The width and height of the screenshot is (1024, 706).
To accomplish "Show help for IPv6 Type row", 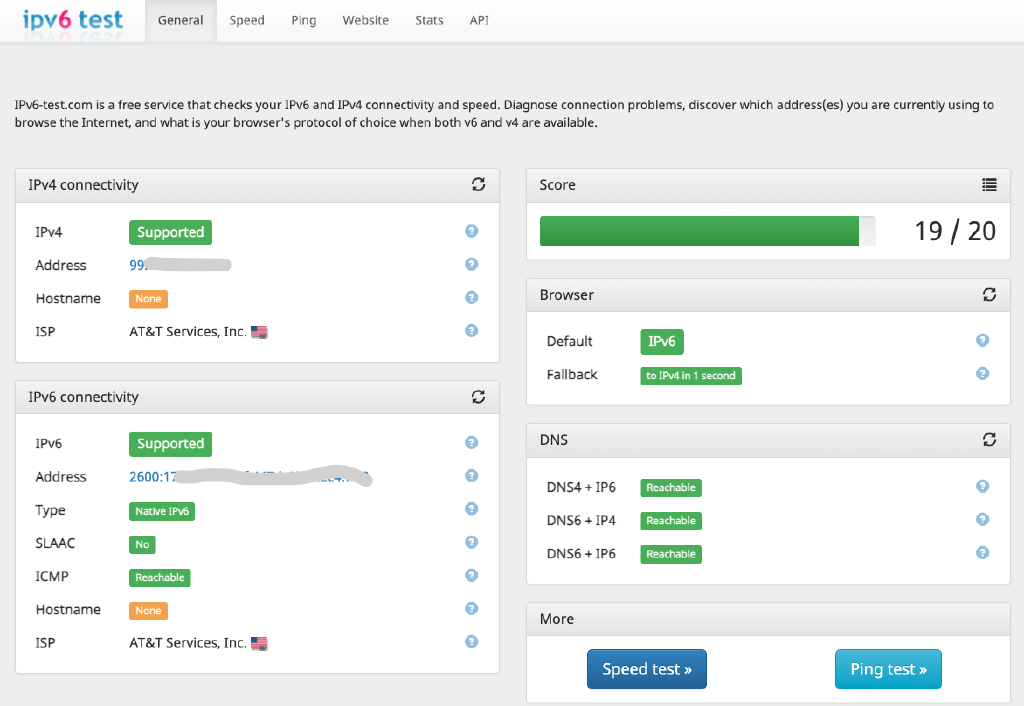I will [x=472, y=509].
